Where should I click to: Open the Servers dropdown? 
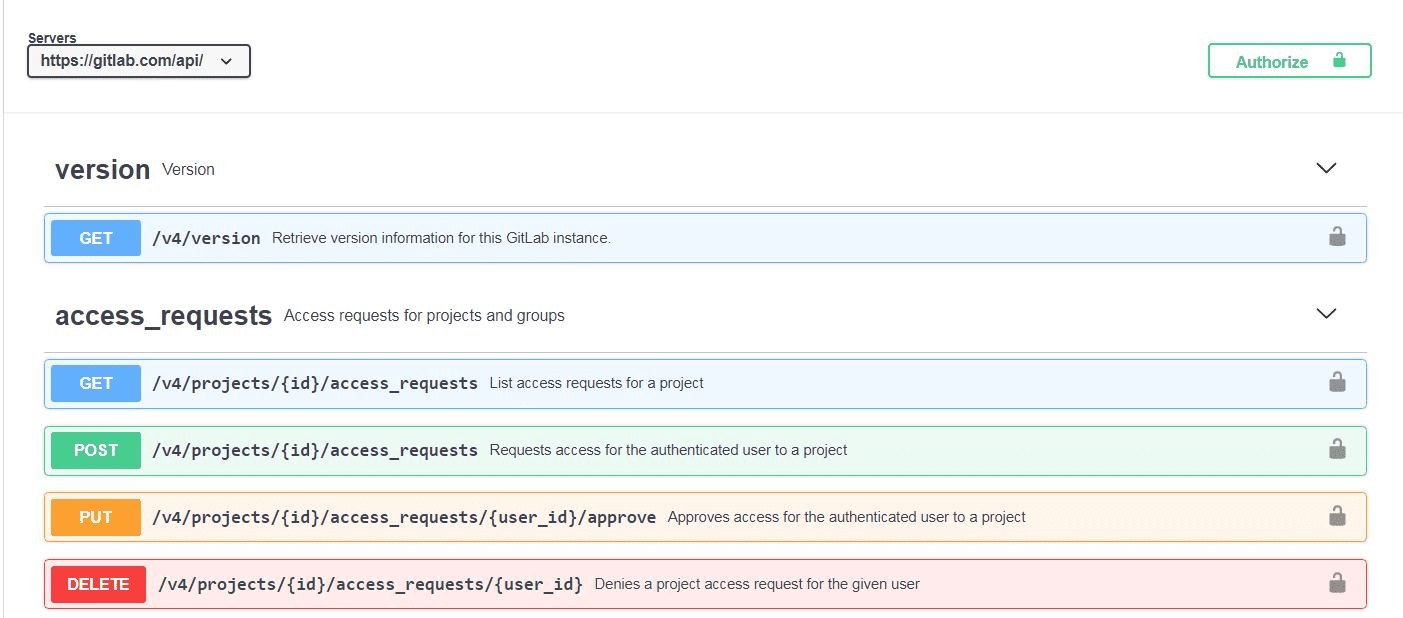click(x=138, y=61)
